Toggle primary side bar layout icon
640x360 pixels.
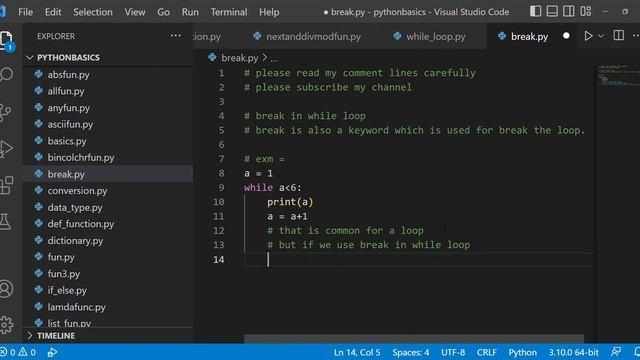click(x=535, y=11)
